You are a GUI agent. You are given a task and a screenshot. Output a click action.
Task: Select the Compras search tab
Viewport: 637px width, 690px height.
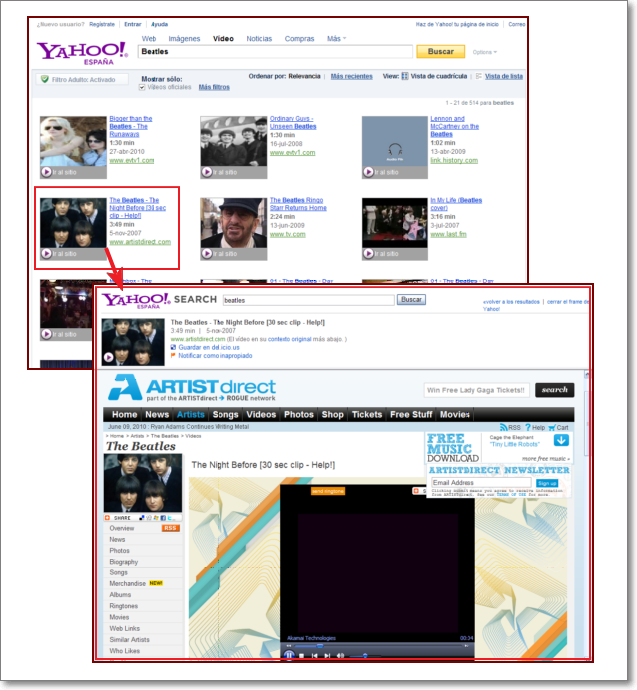300,39
